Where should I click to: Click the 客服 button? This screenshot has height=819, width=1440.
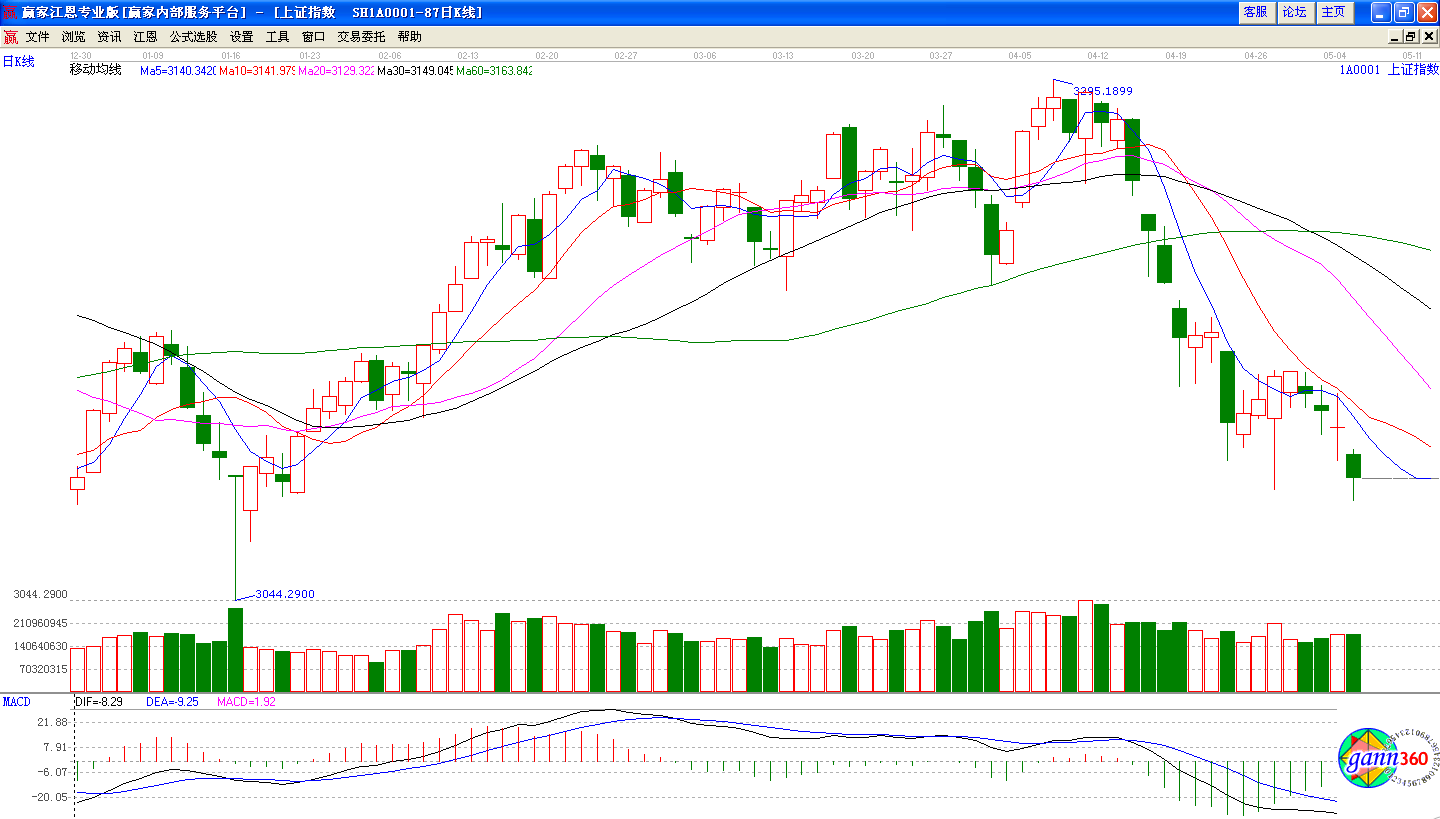click(1255, 12)
